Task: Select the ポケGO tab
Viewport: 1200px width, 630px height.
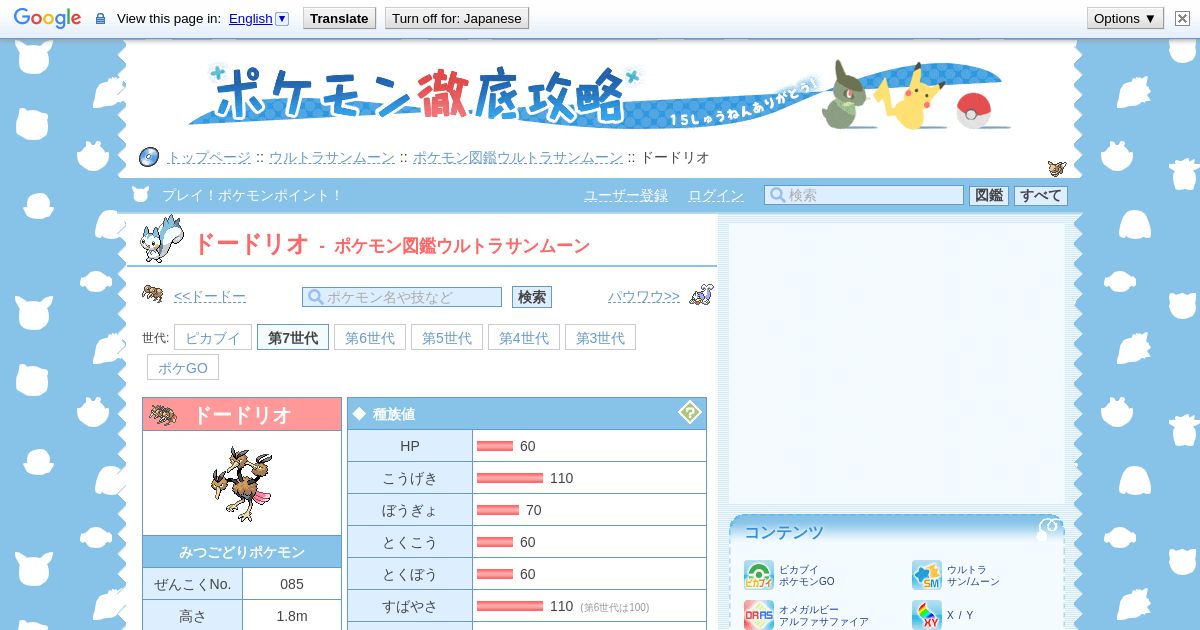Action: pos(183,368)
